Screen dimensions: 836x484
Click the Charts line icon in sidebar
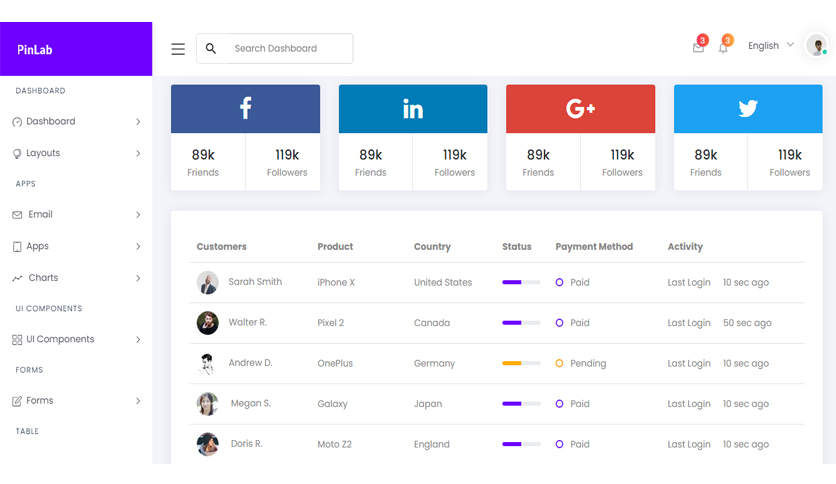pyautogui.click(x=17, y=278)
